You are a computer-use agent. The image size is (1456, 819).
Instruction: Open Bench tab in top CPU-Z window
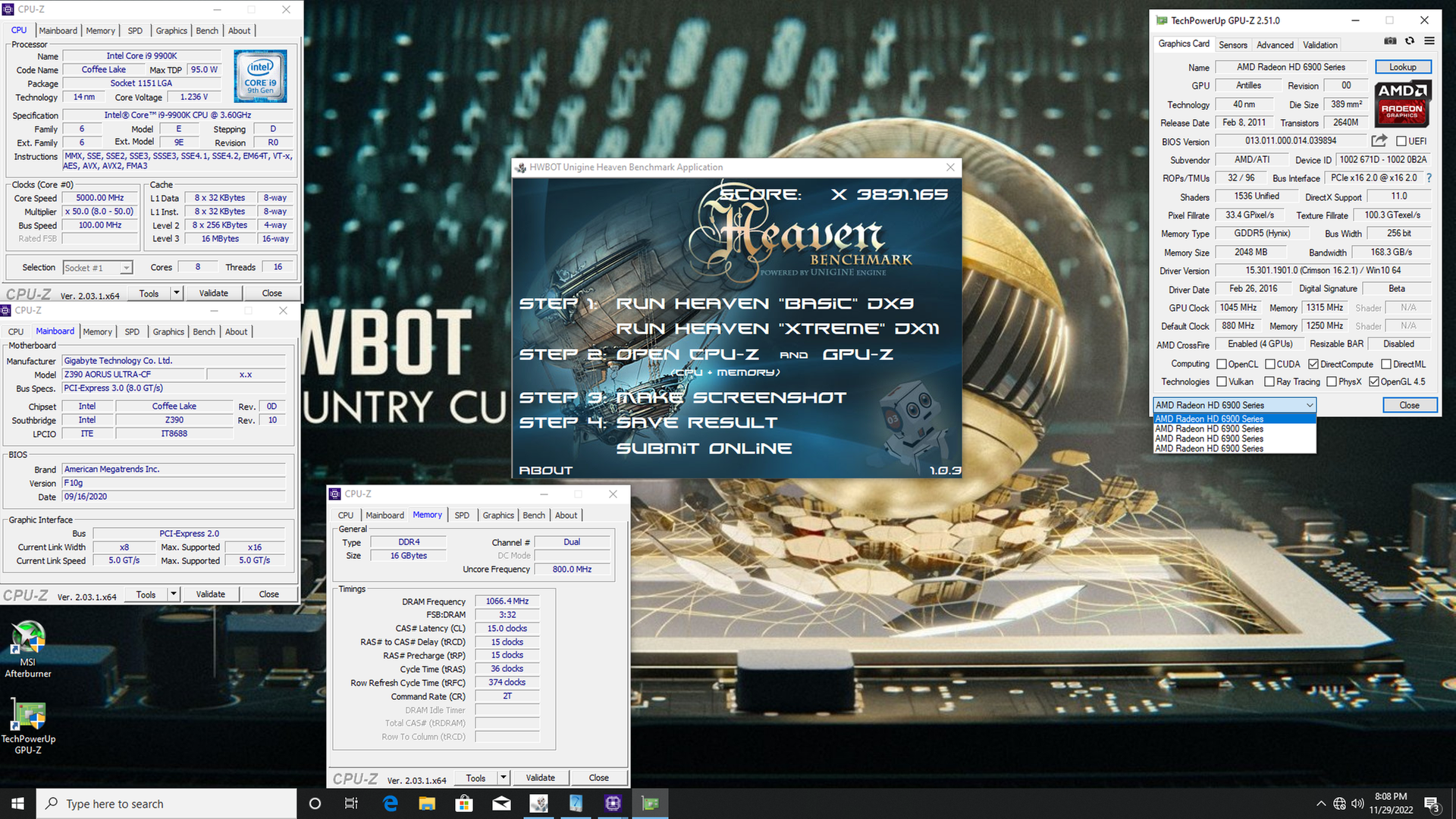pyautogui.click(x=207, y=31)
